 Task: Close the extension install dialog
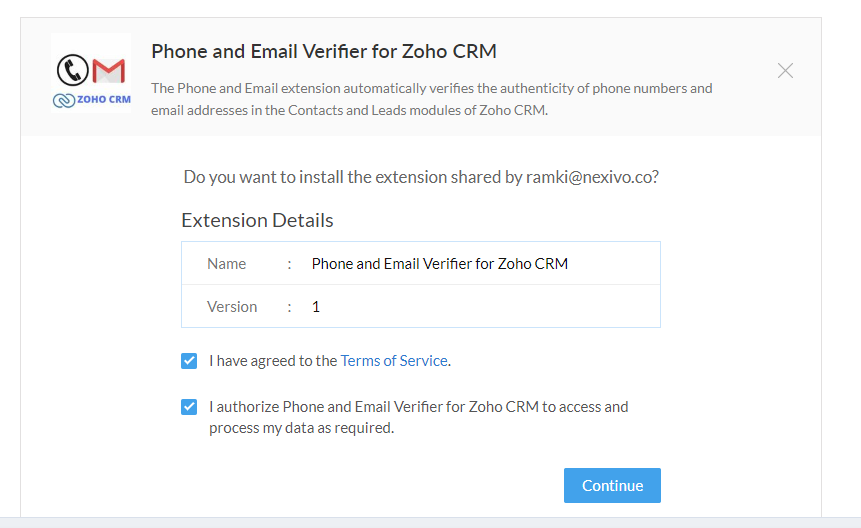point(785,70)
